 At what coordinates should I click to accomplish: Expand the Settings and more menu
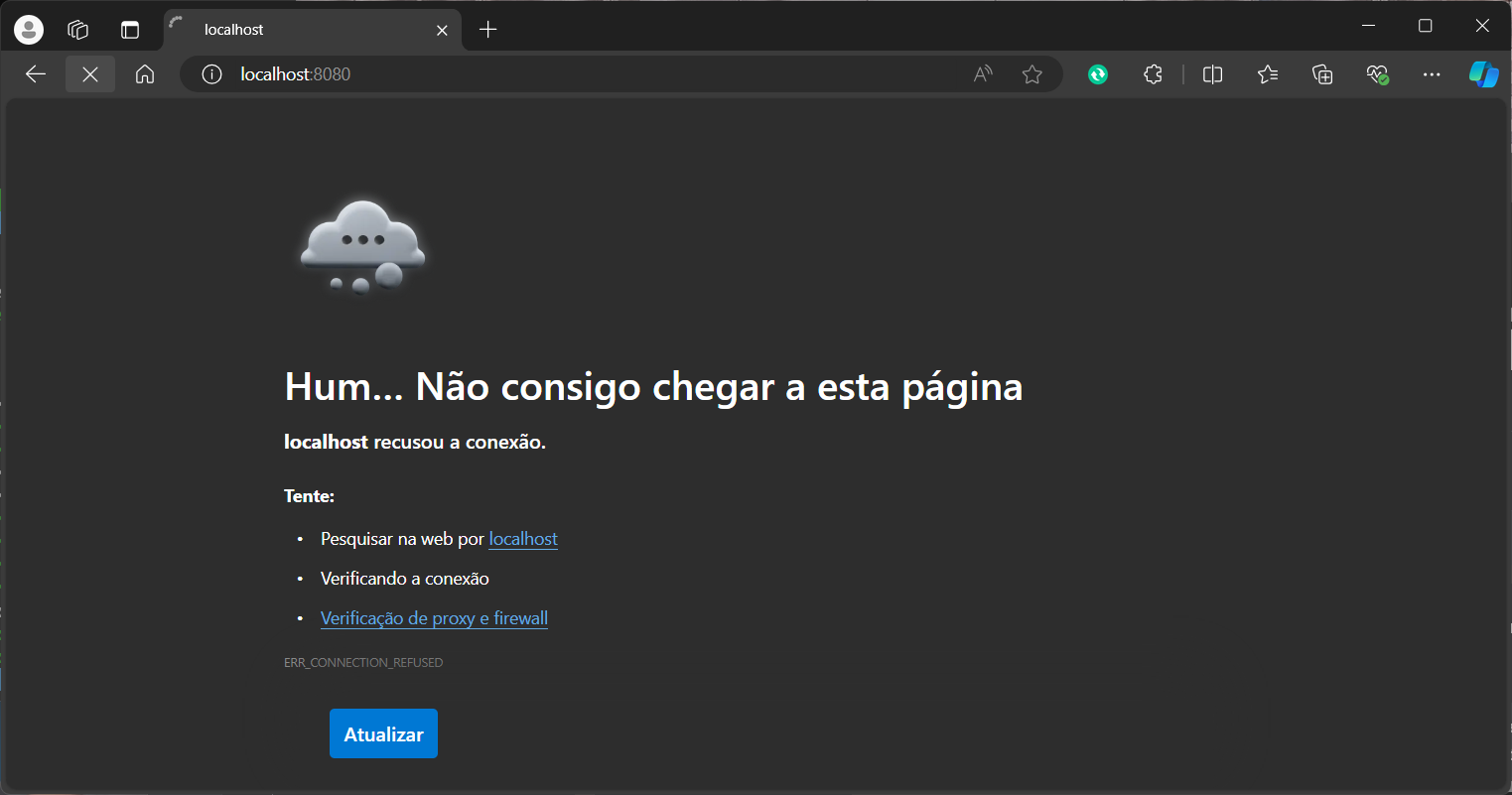coord(1431,74)
